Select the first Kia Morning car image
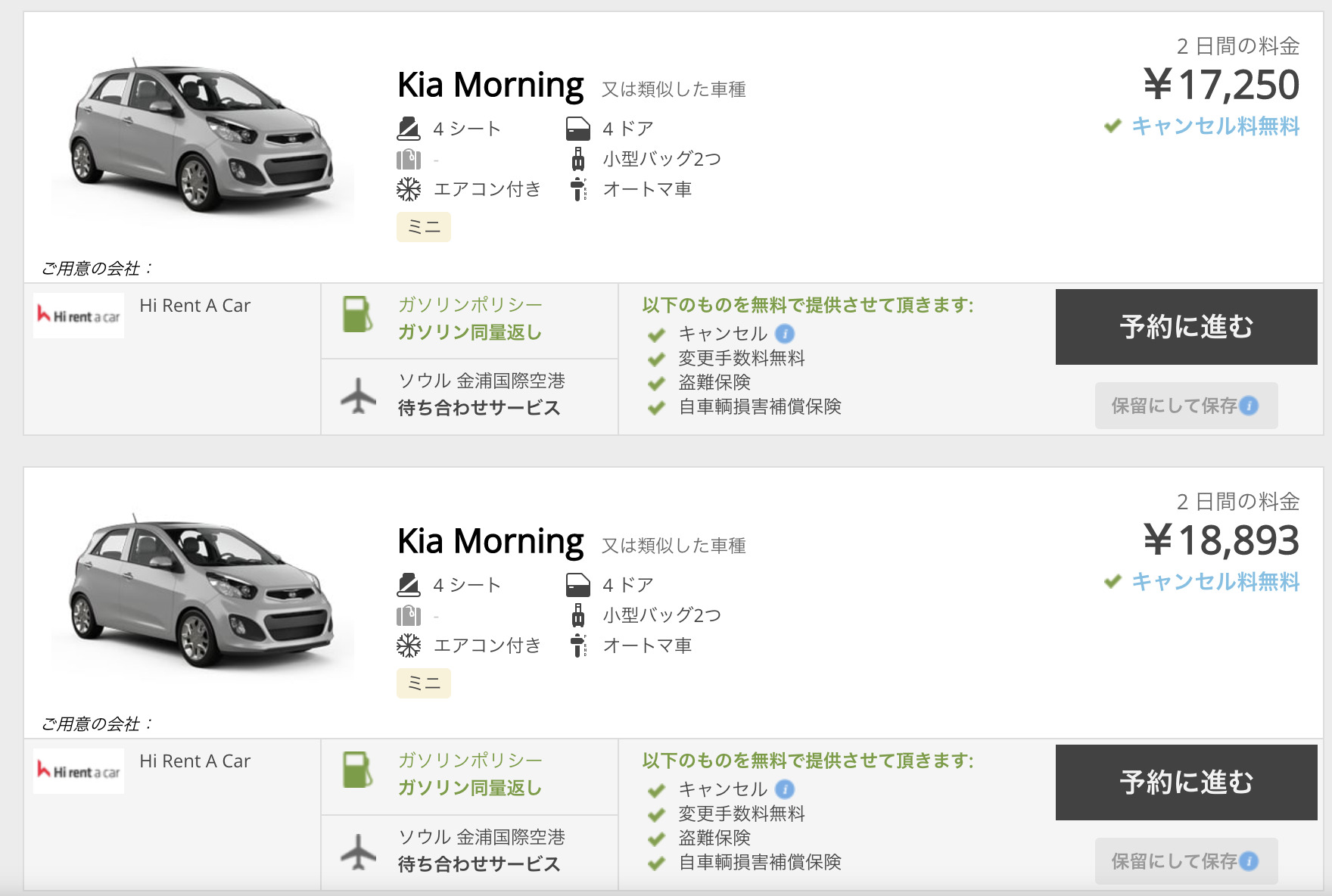This screenshot has height=896, width=1332. tap(203, 136)
